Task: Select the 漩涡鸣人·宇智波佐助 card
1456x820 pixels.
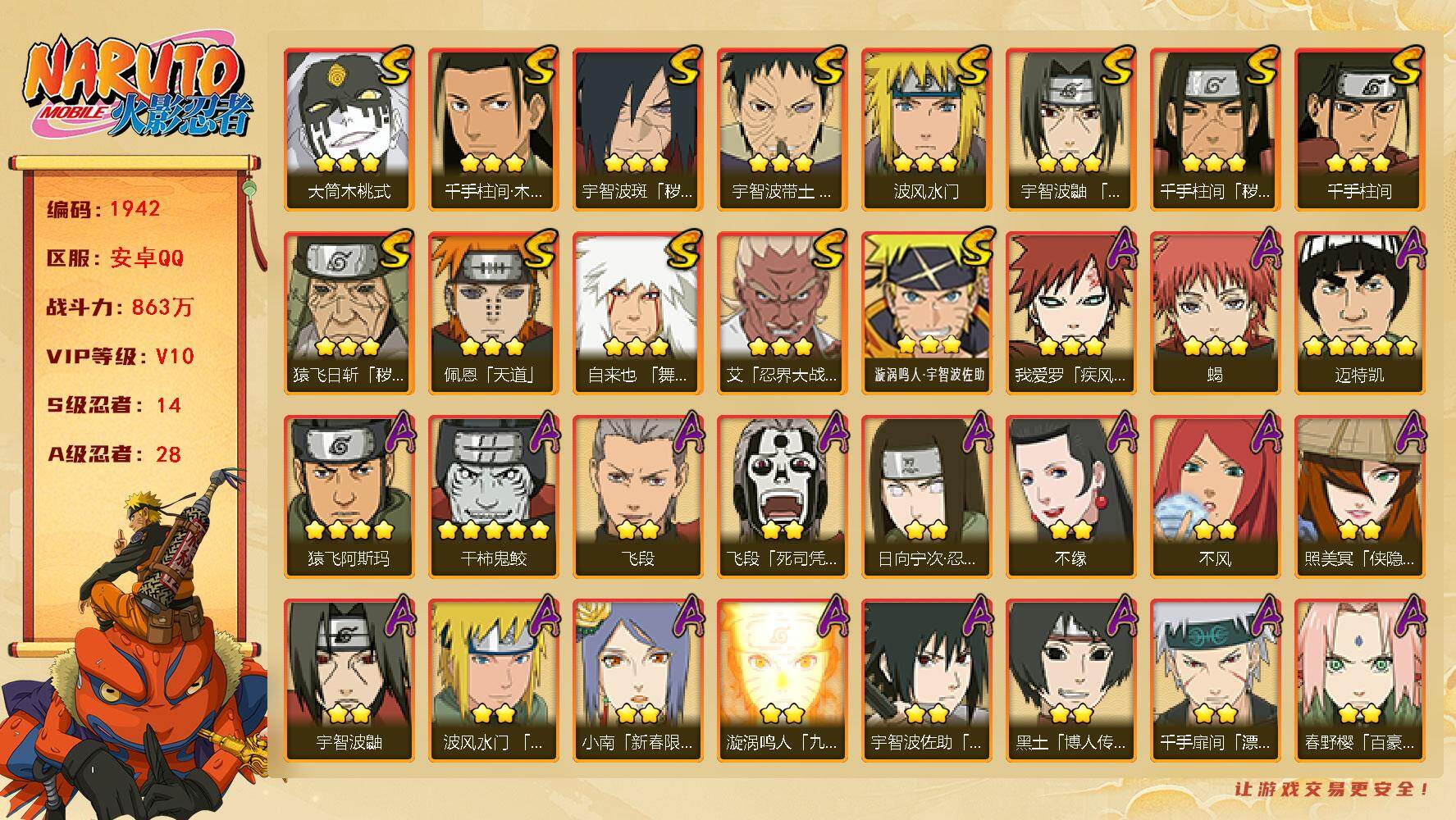Action: tap(926, 313)
